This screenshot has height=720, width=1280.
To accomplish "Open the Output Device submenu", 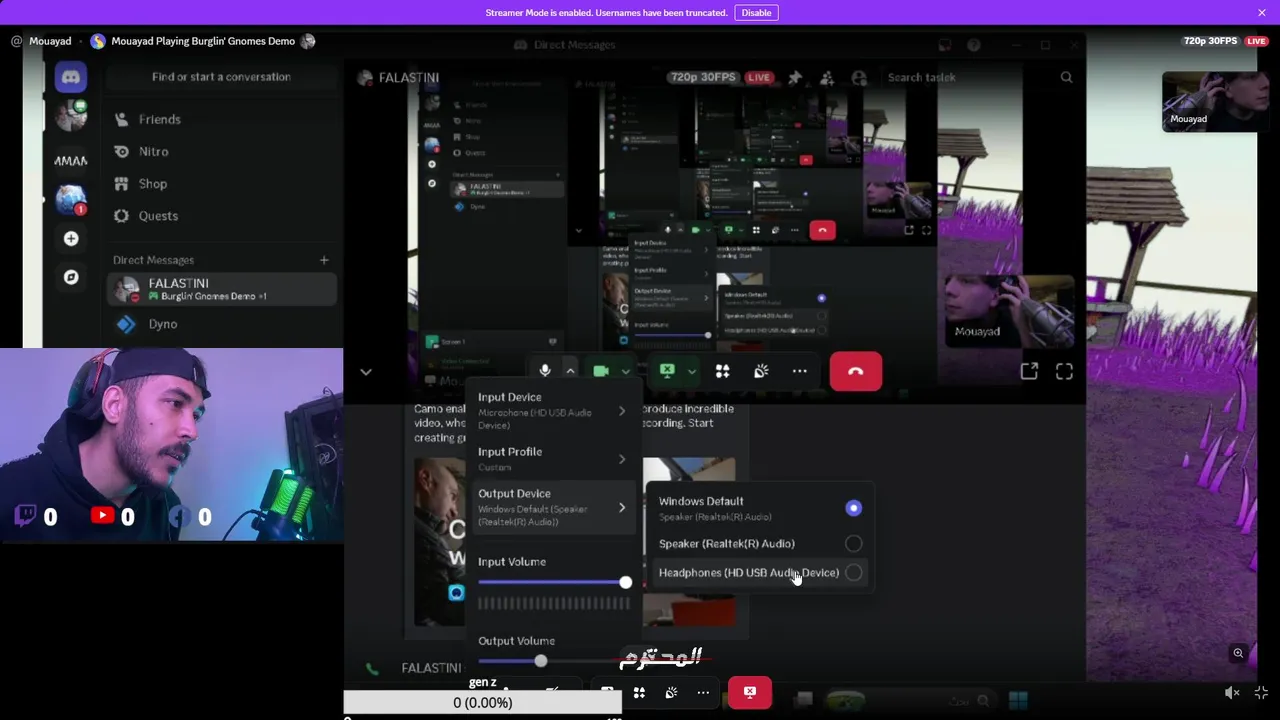I will 553,507.
